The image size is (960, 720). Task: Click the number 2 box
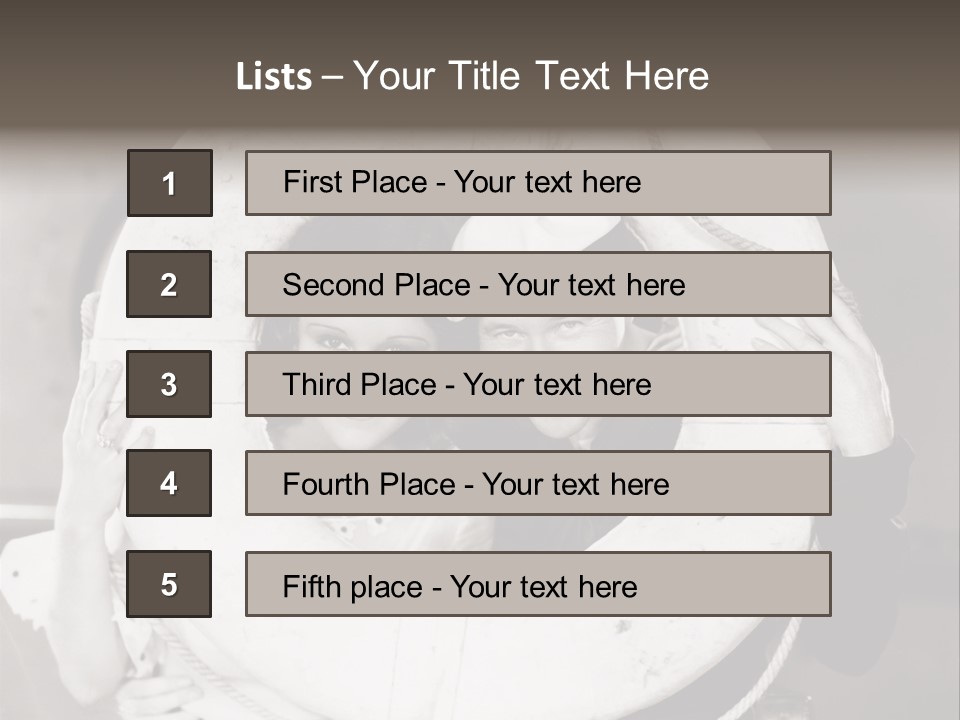point(169,284)
